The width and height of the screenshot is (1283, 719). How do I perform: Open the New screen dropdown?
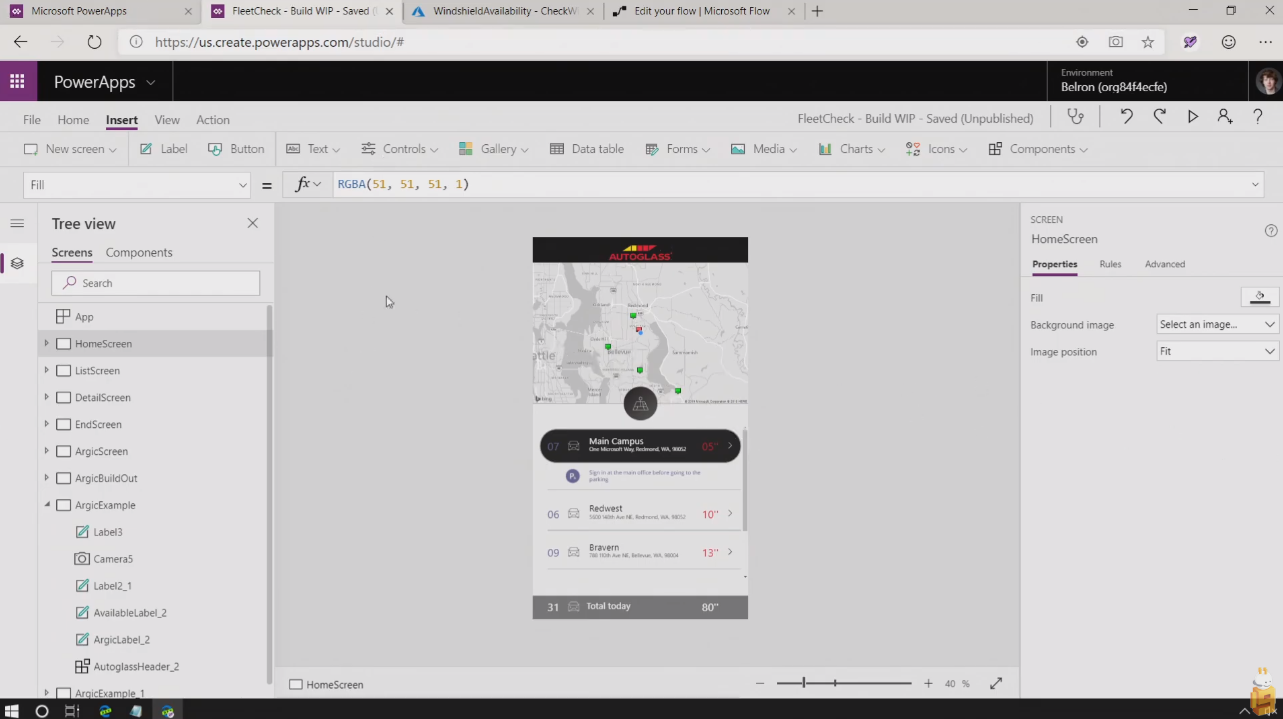click(70, 149)
